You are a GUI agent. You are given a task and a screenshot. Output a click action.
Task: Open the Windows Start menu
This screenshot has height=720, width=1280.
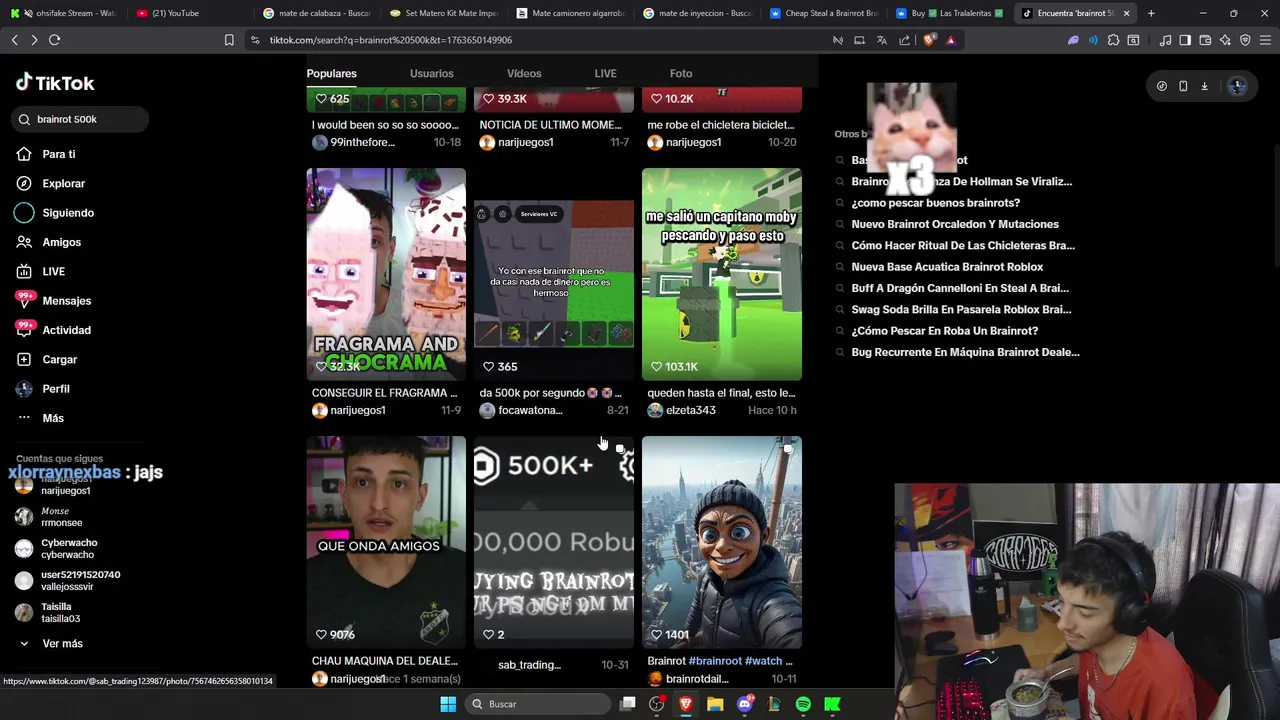point(448,704)
